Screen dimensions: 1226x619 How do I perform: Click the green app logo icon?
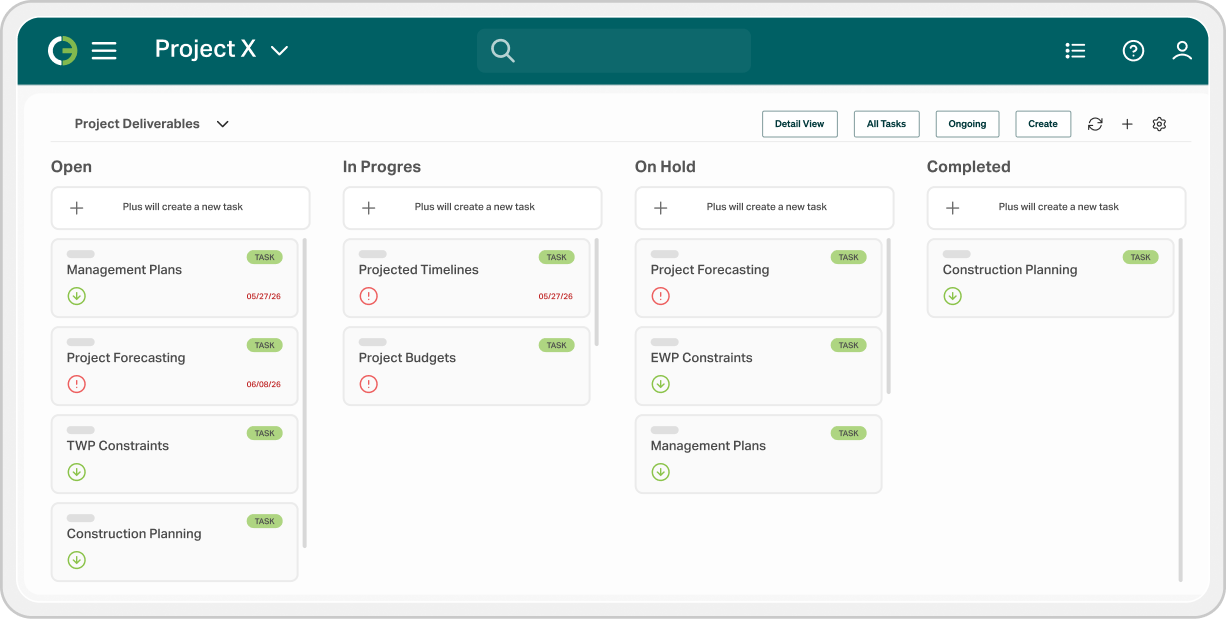click(x=60, y=49)
